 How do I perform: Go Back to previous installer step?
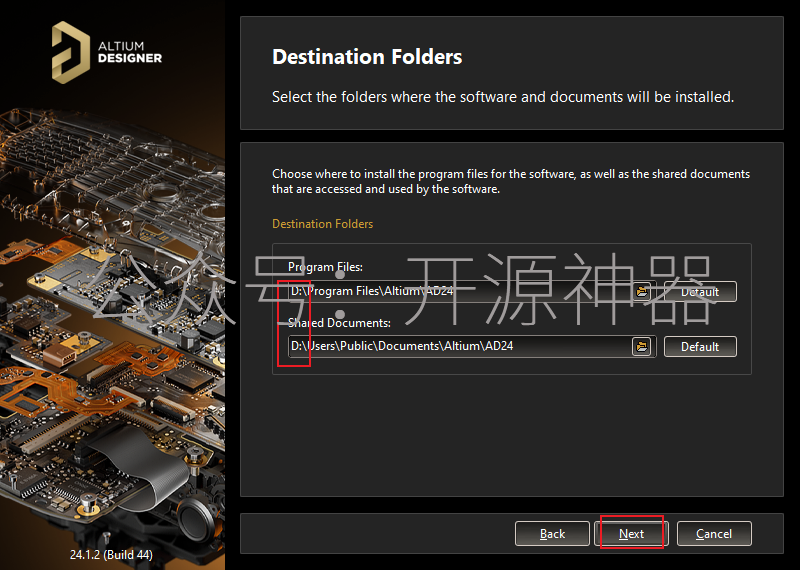[552, 534]
